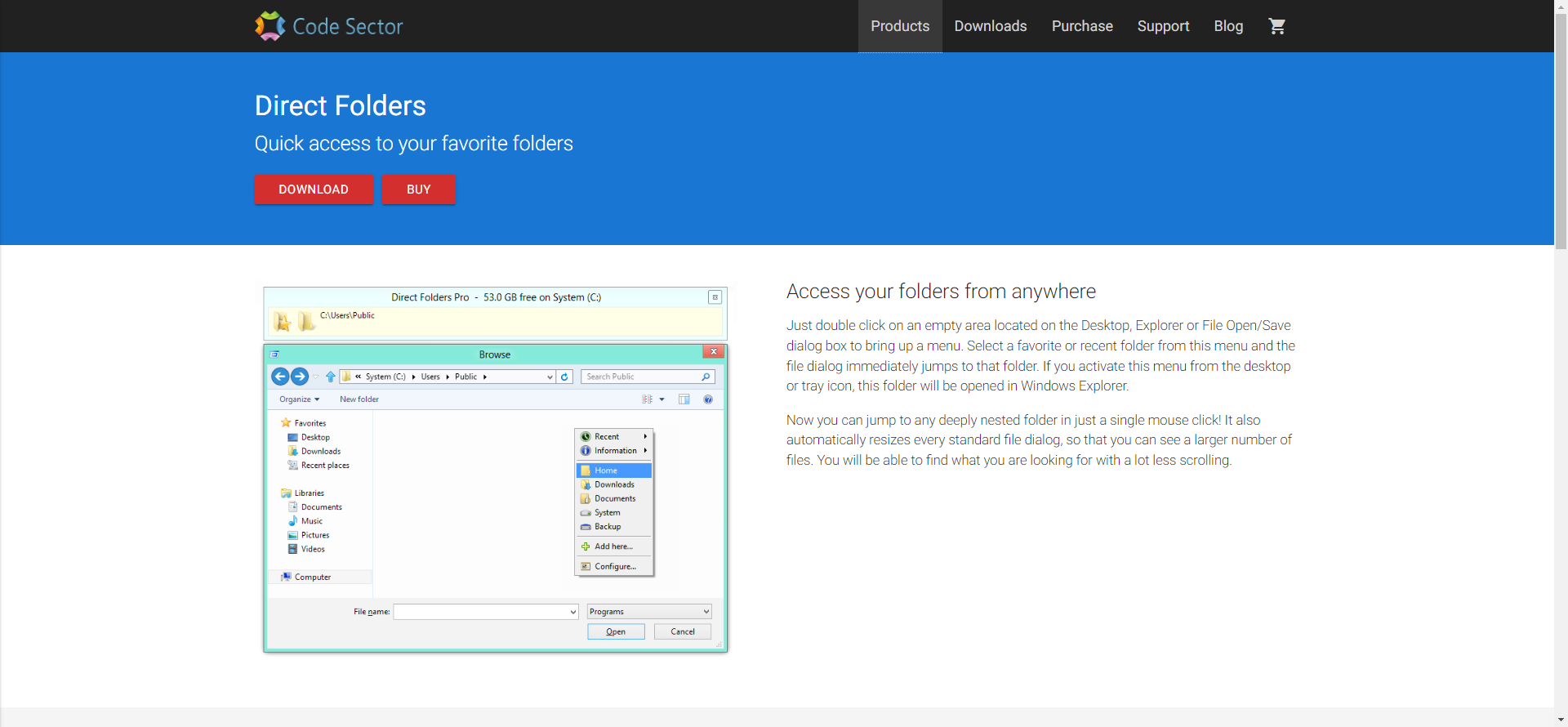Click the red BUY button

418,190
